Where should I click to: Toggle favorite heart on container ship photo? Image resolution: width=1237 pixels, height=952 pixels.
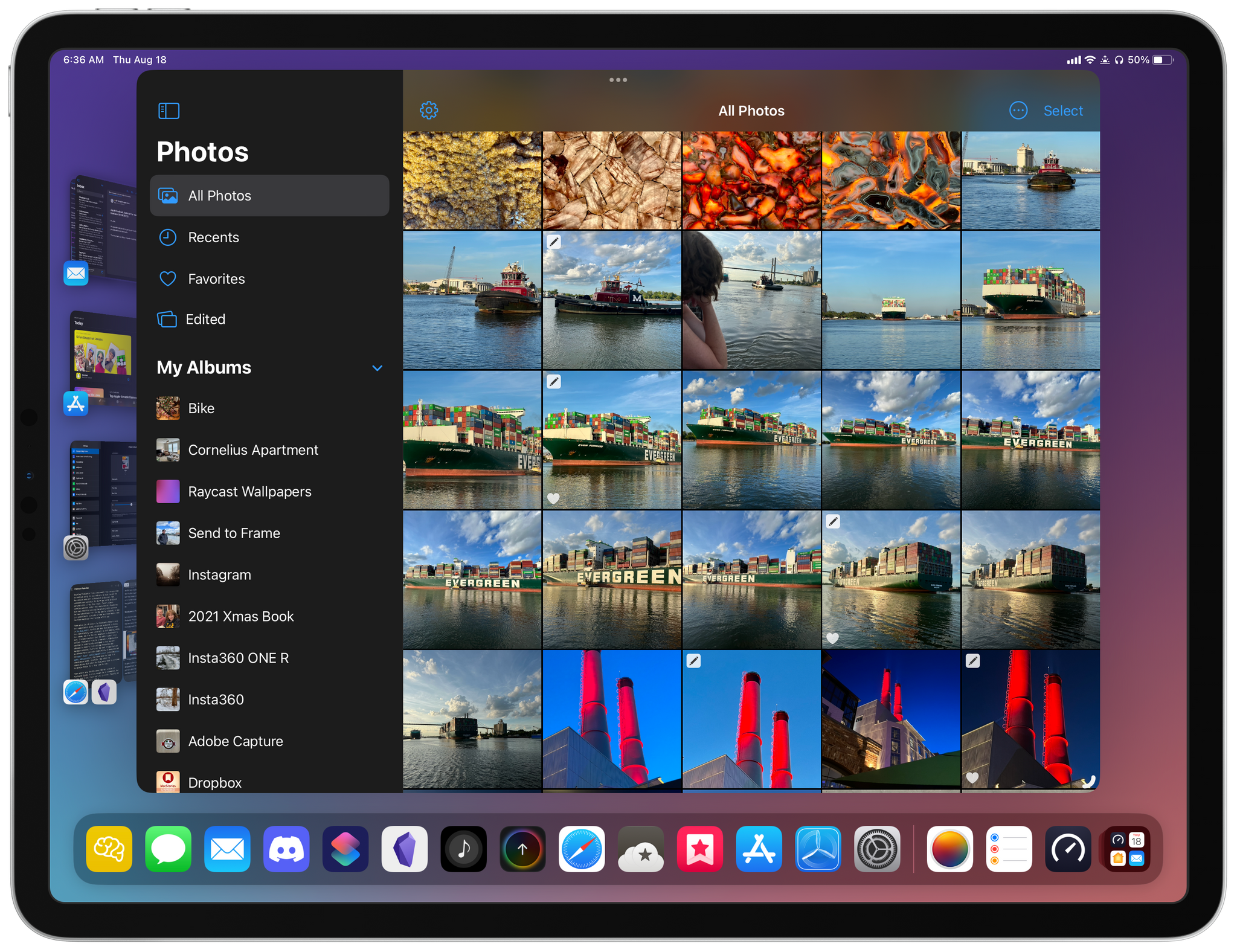[554, 496]
